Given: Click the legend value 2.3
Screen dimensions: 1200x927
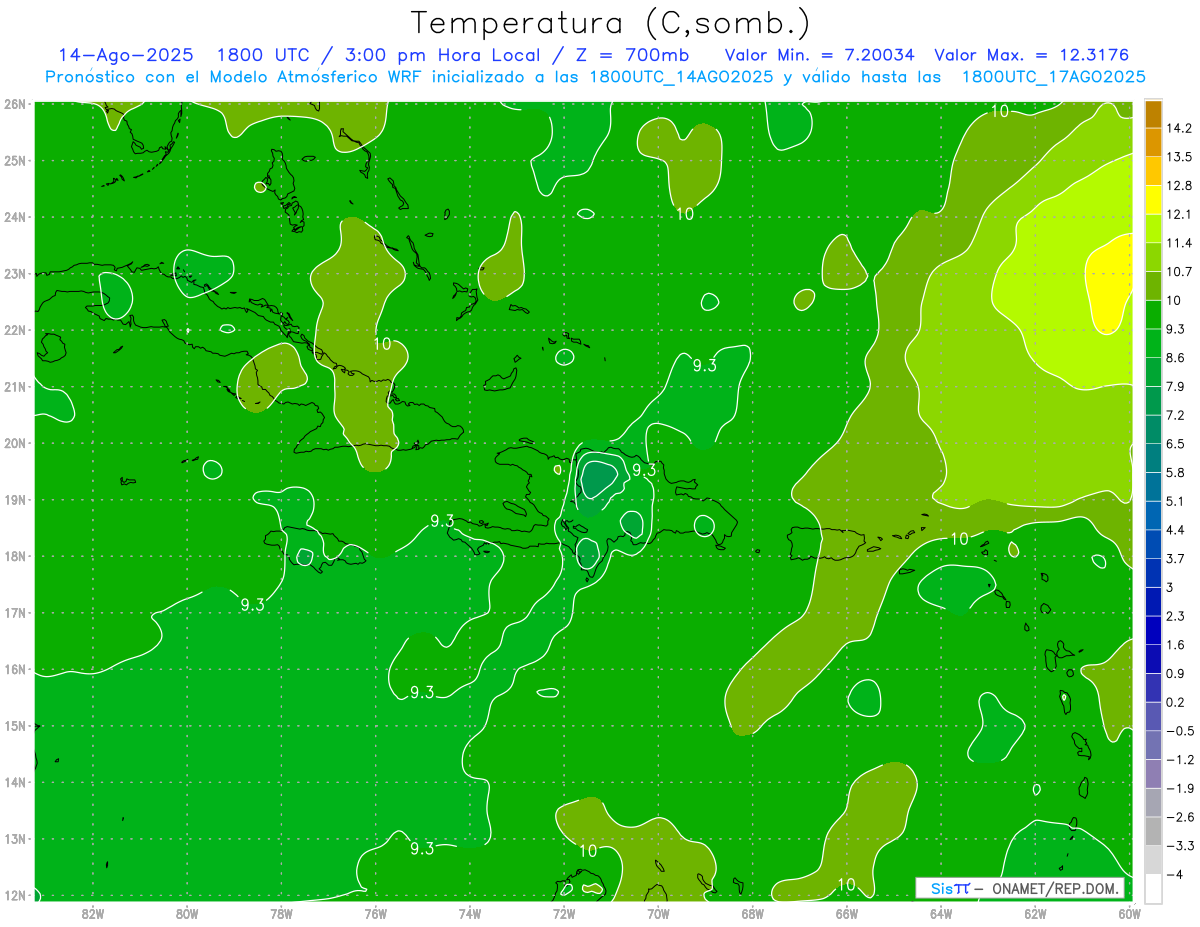Looking at the screenshot, I should 1175,616.
